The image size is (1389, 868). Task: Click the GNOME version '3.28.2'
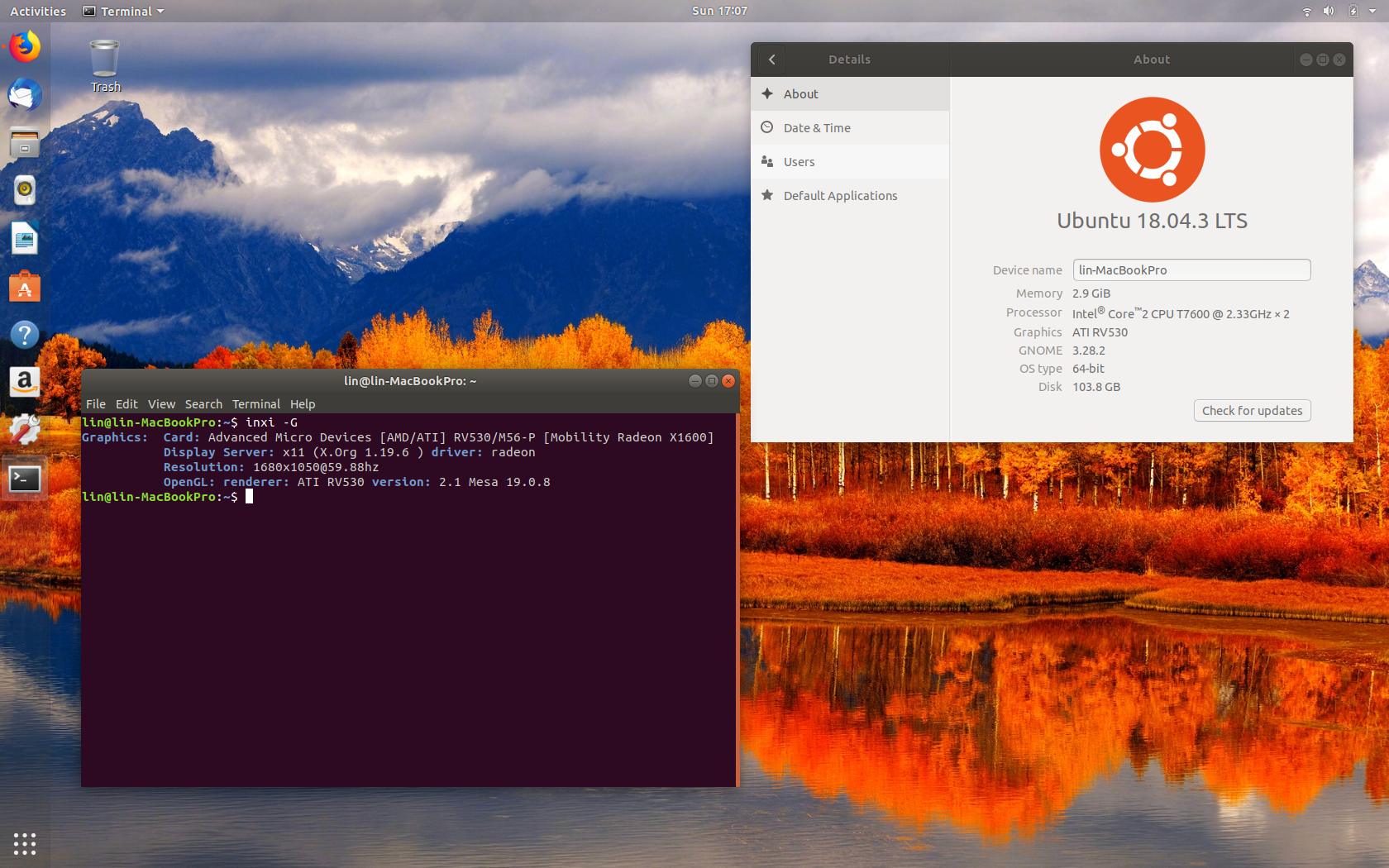pyautogui.click(x=1089, y=351)
